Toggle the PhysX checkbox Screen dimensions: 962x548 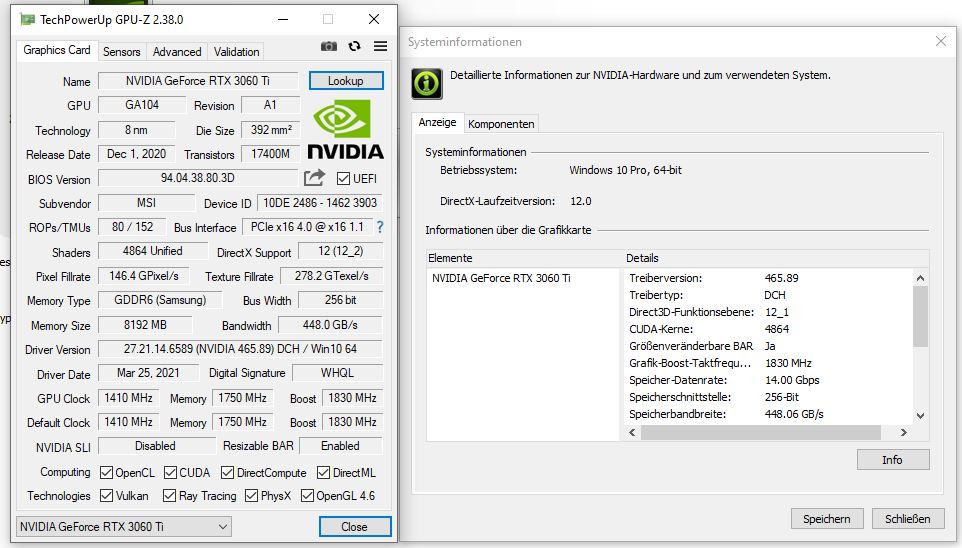tap(251, 495)
